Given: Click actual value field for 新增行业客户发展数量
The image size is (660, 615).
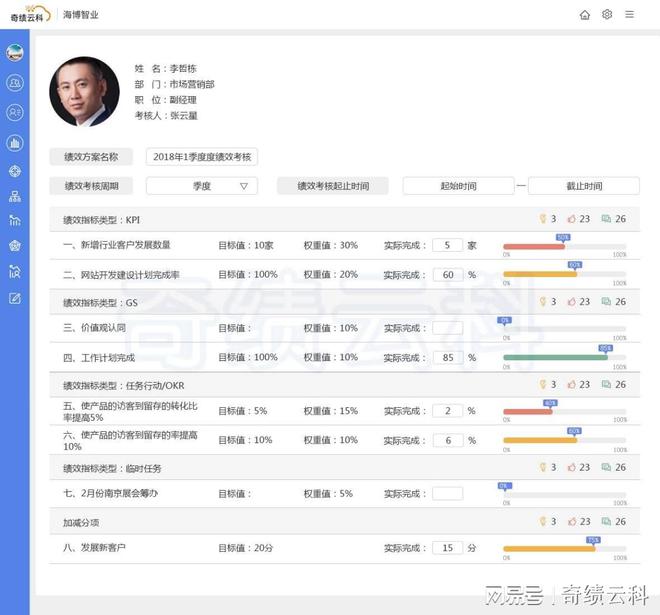Looking at the screenshot, I should pyautogui.click(x=447, y=245).
